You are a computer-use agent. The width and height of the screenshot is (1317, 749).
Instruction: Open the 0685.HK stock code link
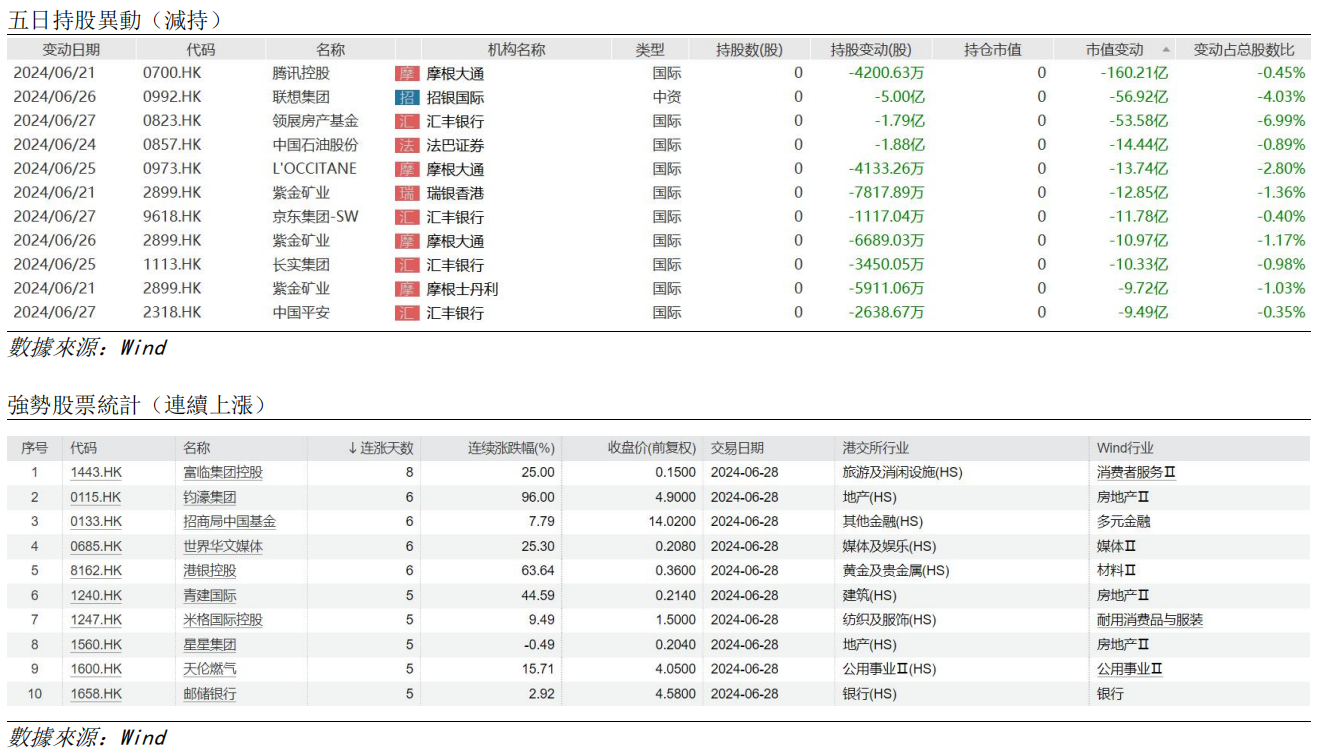(96, 546)
